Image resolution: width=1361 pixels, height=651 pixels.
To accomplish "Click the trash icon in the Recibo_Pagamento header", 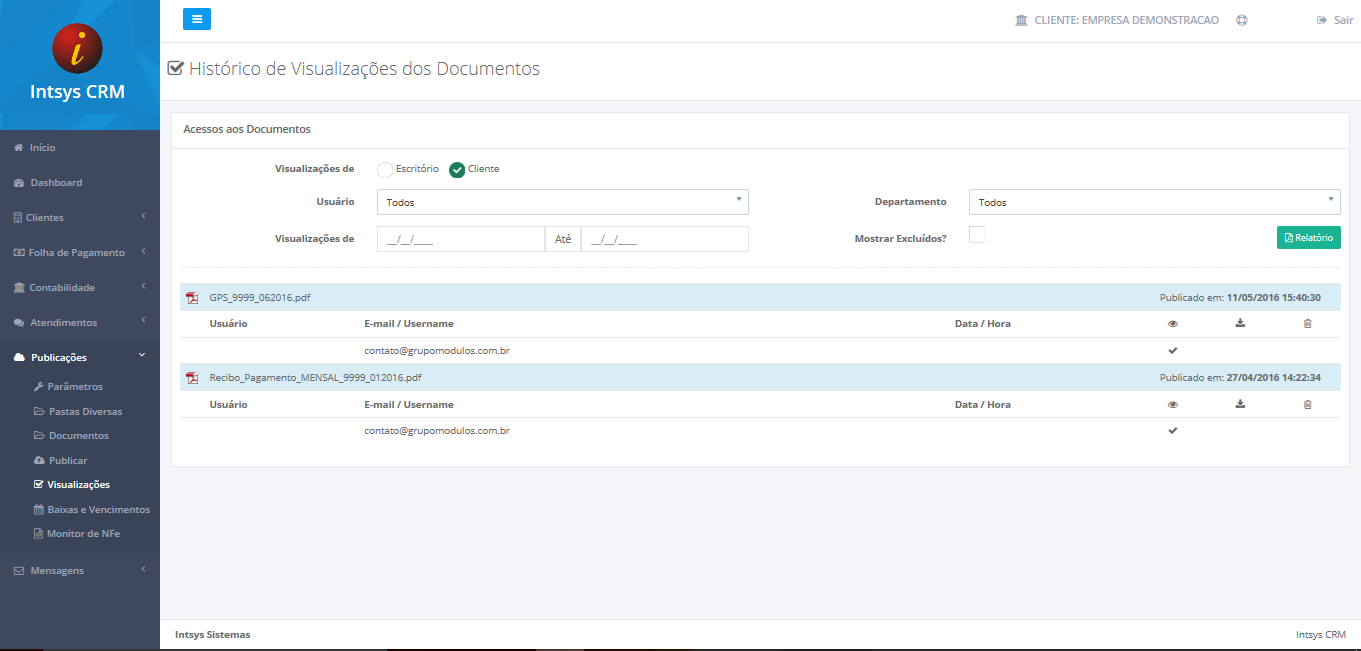I will pos(1307,404).
